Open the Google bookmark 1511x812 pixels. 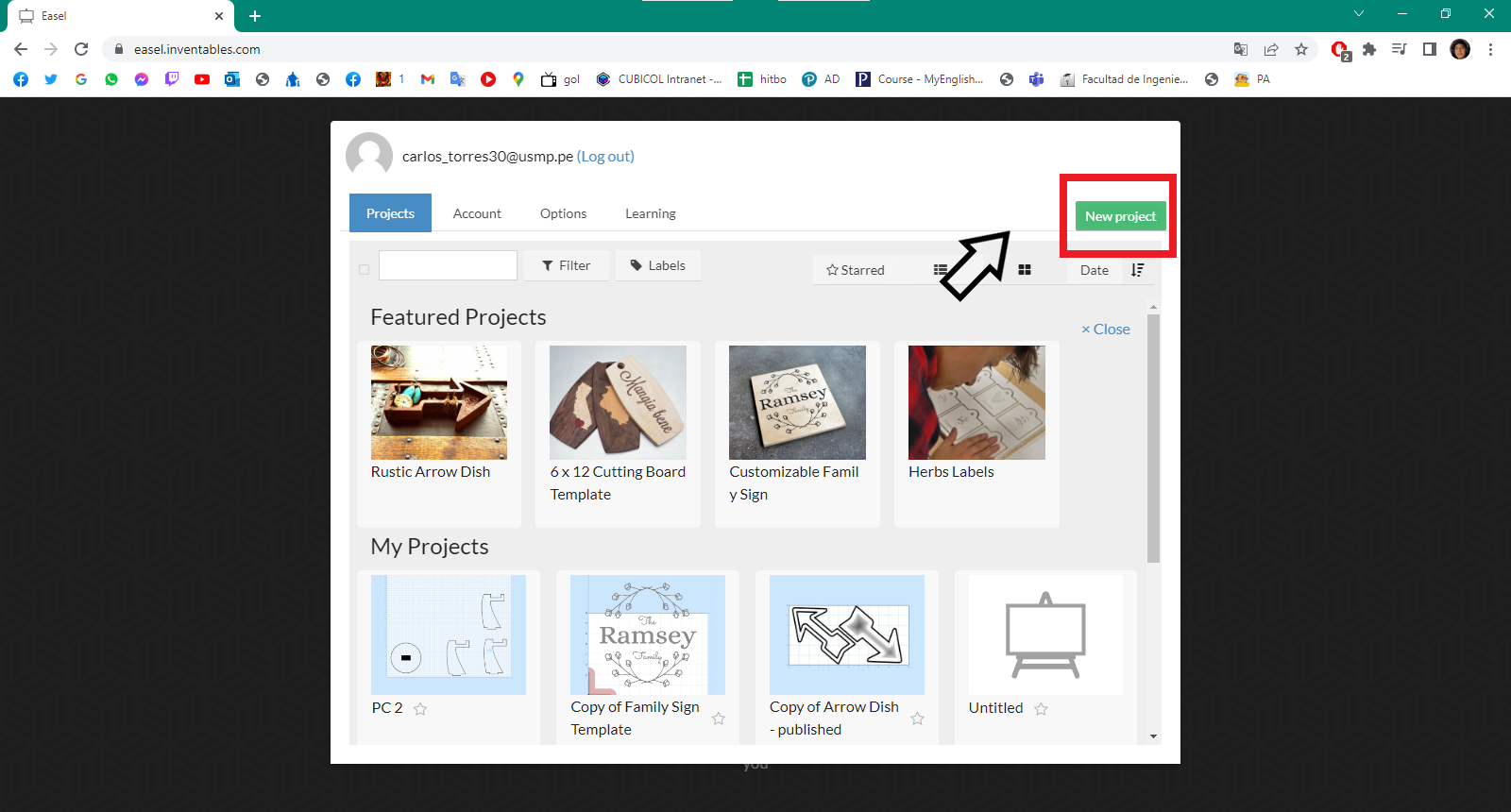[x=81, y=79]
